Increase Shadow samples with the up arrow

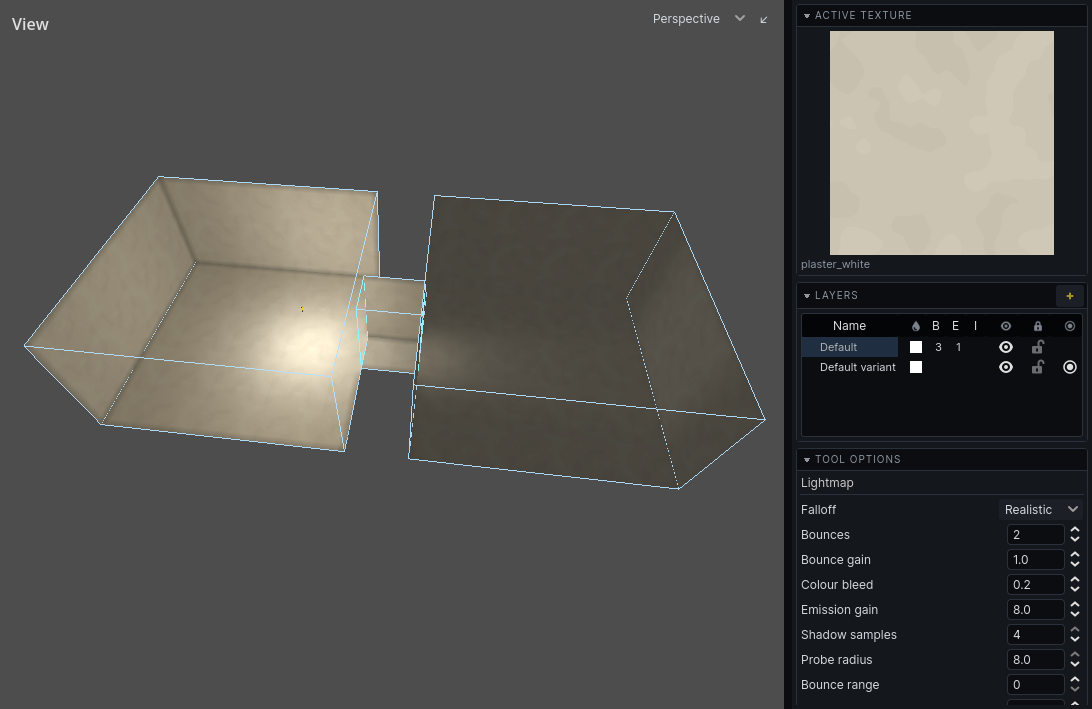click(x=1075, y=631)
